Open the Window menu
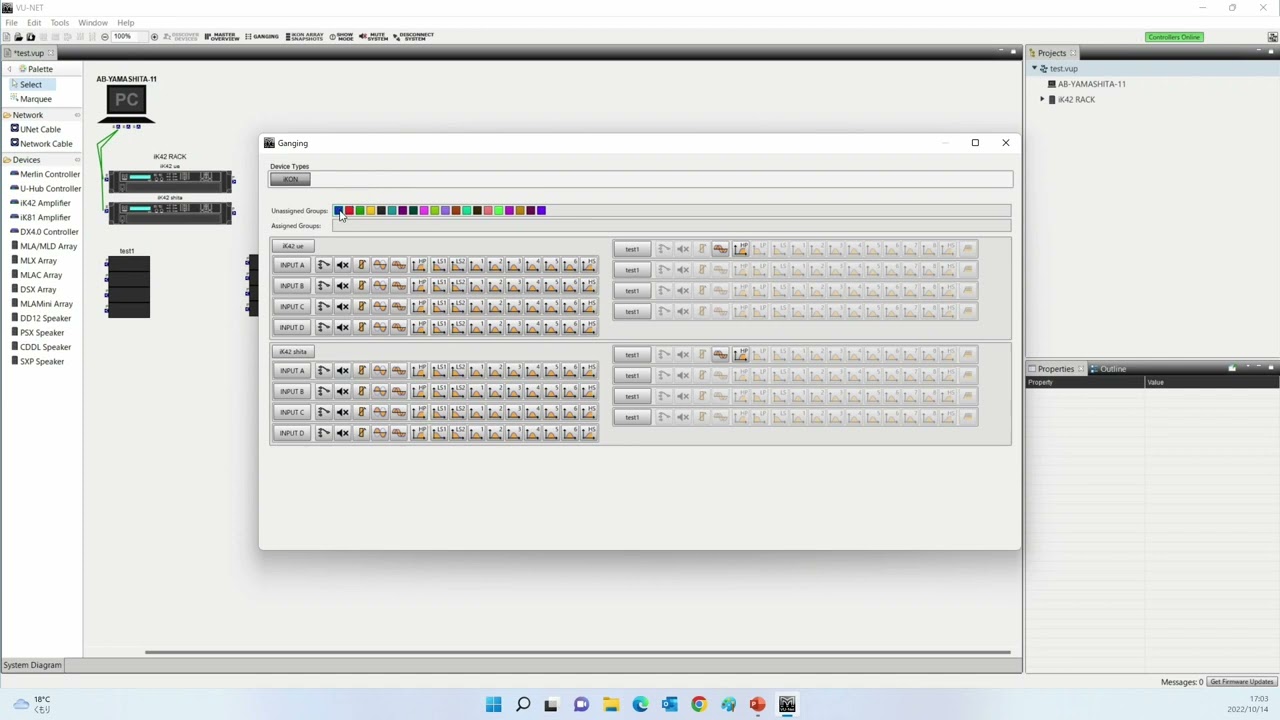Viewport: 1280px width, 720px height. click(x=93, y=22)
